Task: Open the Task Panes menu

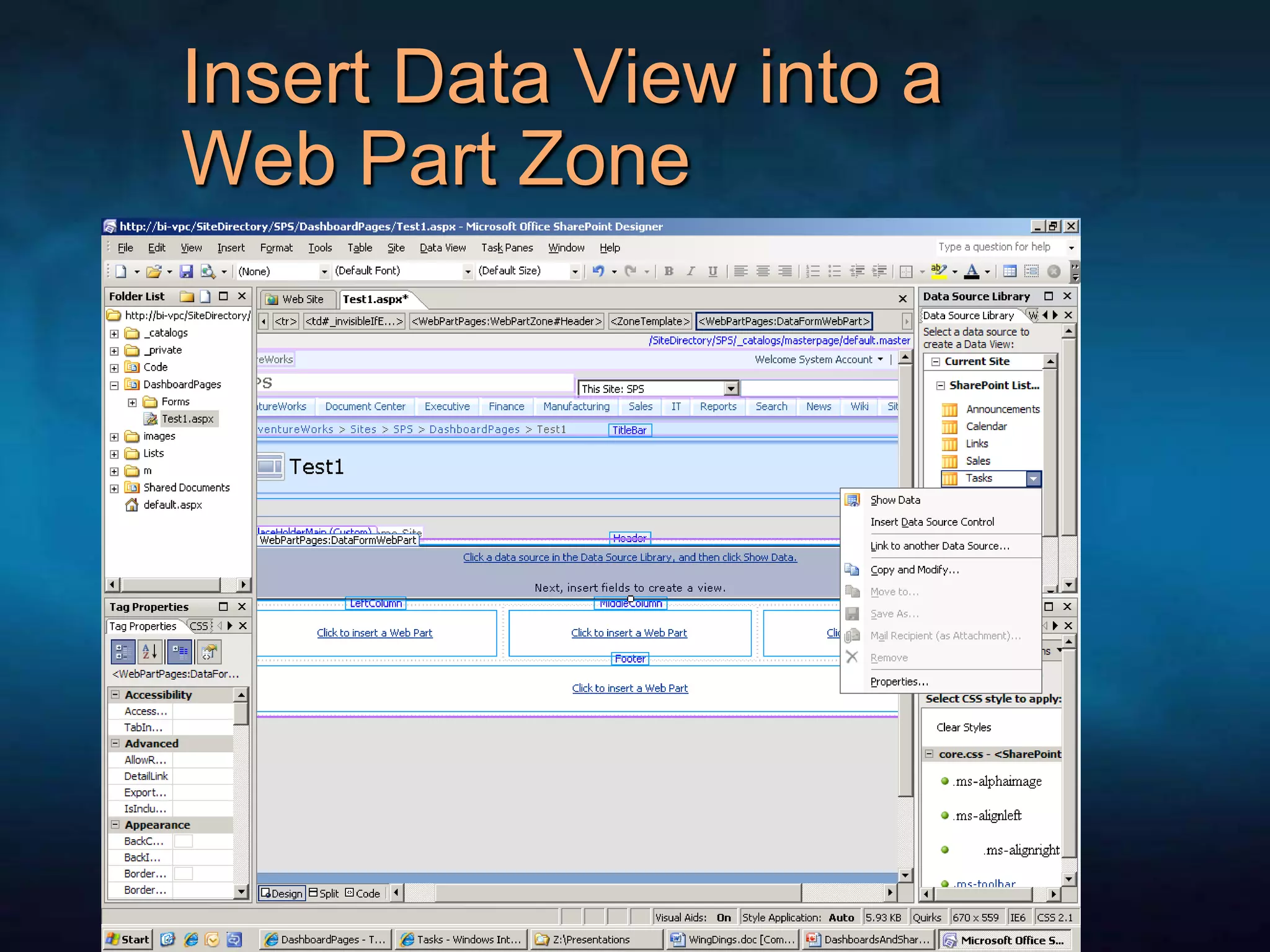Action: 507,248
